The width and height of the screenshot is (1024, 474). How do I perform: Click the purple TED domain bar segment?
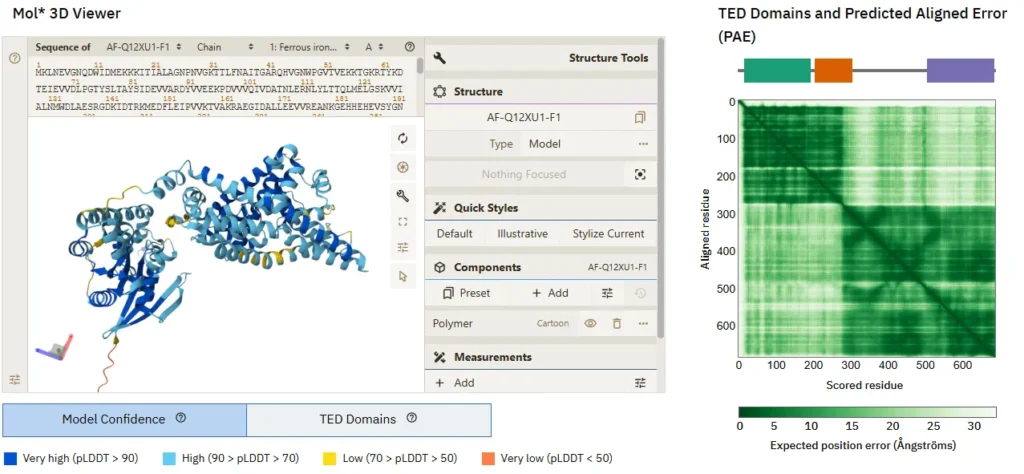pyautogui.click(x=960, y=70)
